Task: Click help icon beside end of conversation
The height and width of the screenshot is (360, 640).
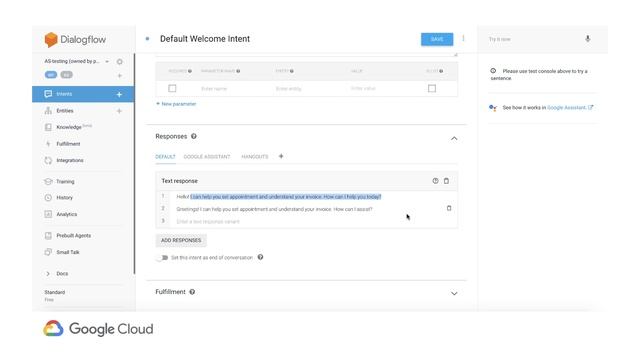Action: coord(260,257)
